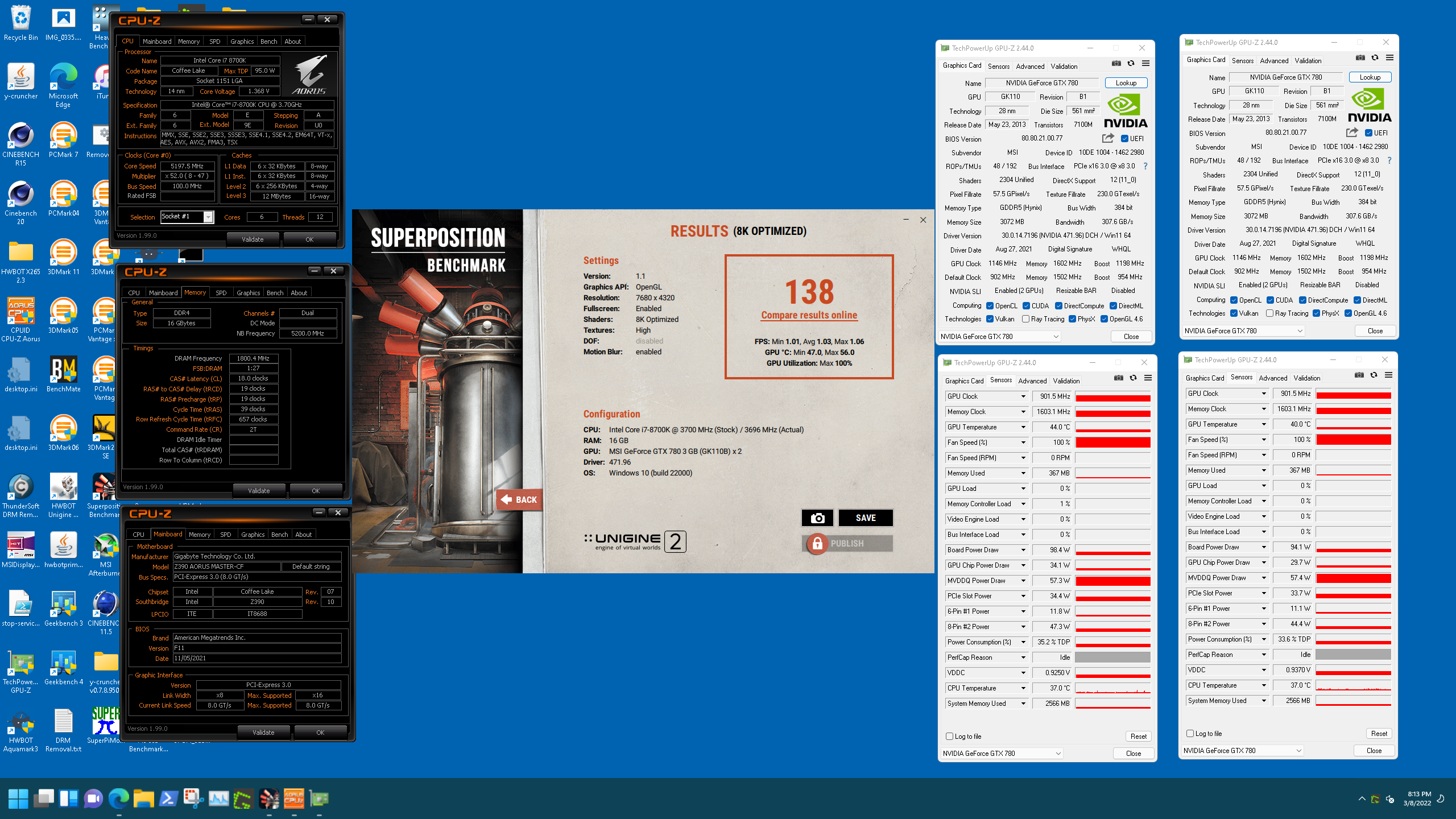This screenshot has height=819, width=1456.
Task: Click Reset button in Sensors window showing 40.0 °C
Action: [1379, 733]
